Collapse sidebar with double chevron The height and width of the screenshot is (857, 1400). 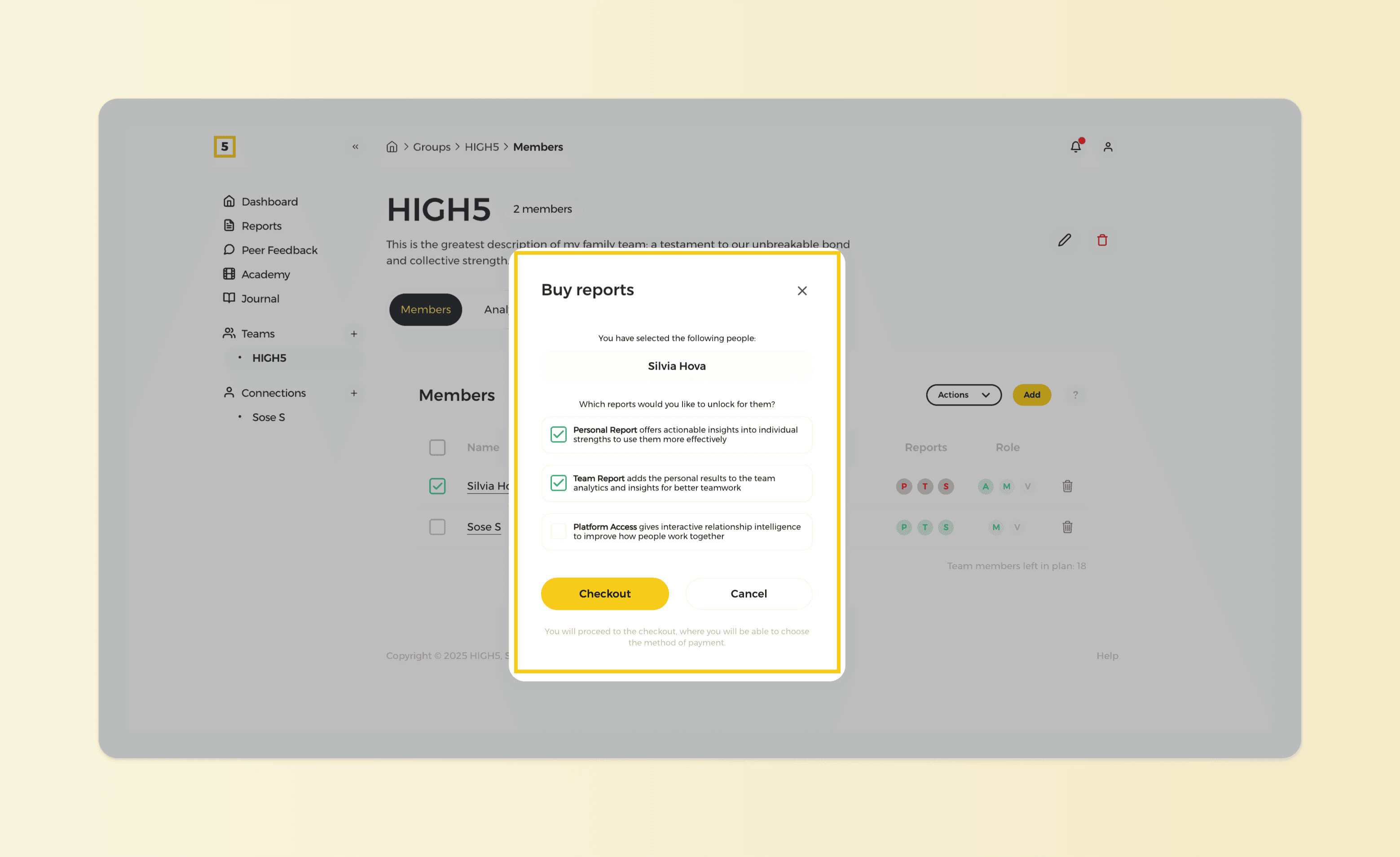[x=355, y=146]
